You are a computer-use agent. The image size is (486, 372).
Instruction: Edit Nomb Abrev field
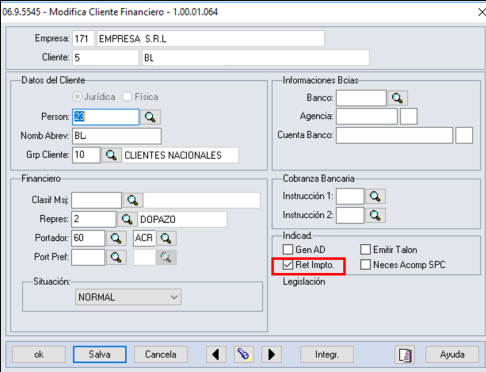(x=117, y=136)
